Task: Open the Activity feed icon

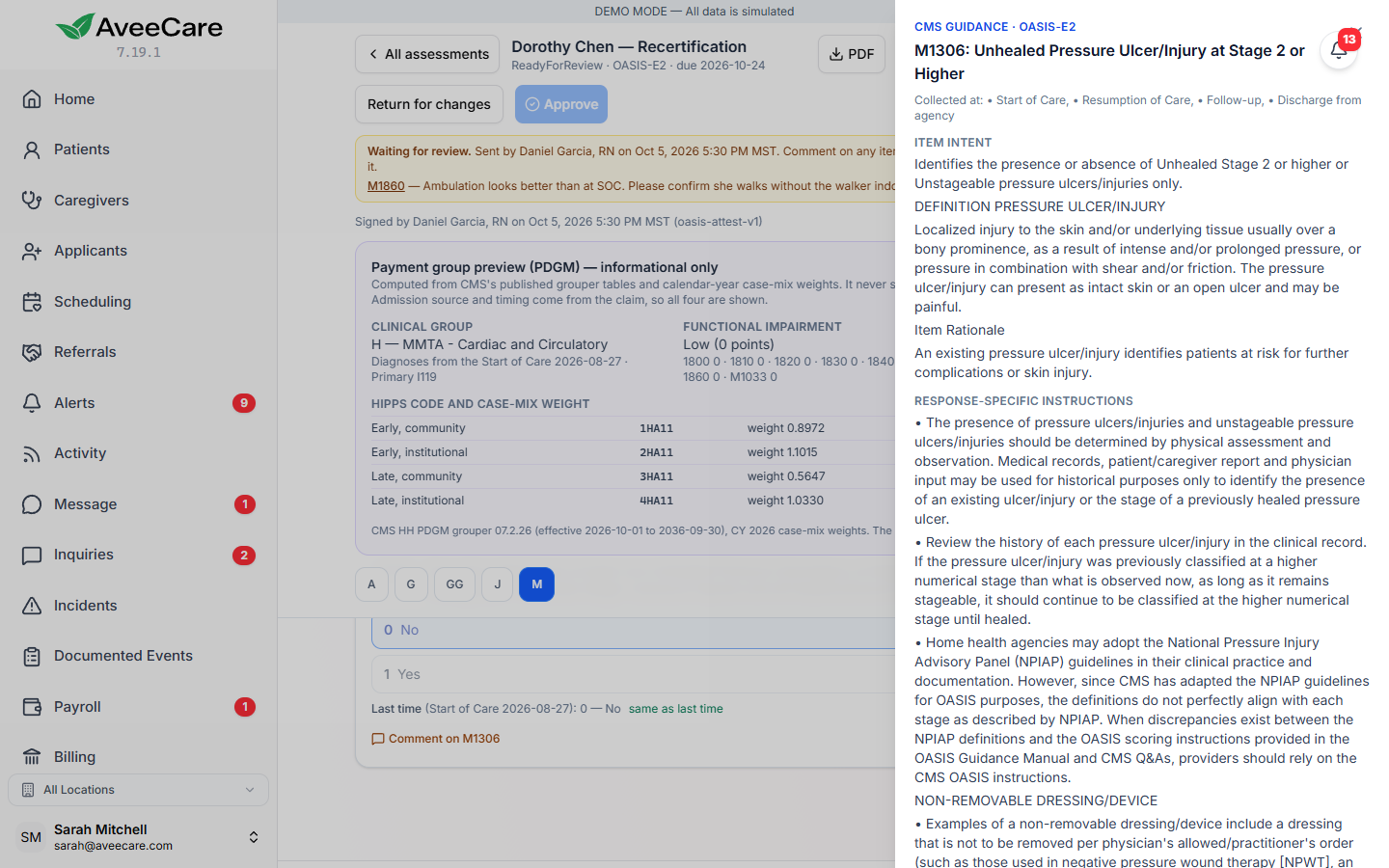Action: (32, 453)
